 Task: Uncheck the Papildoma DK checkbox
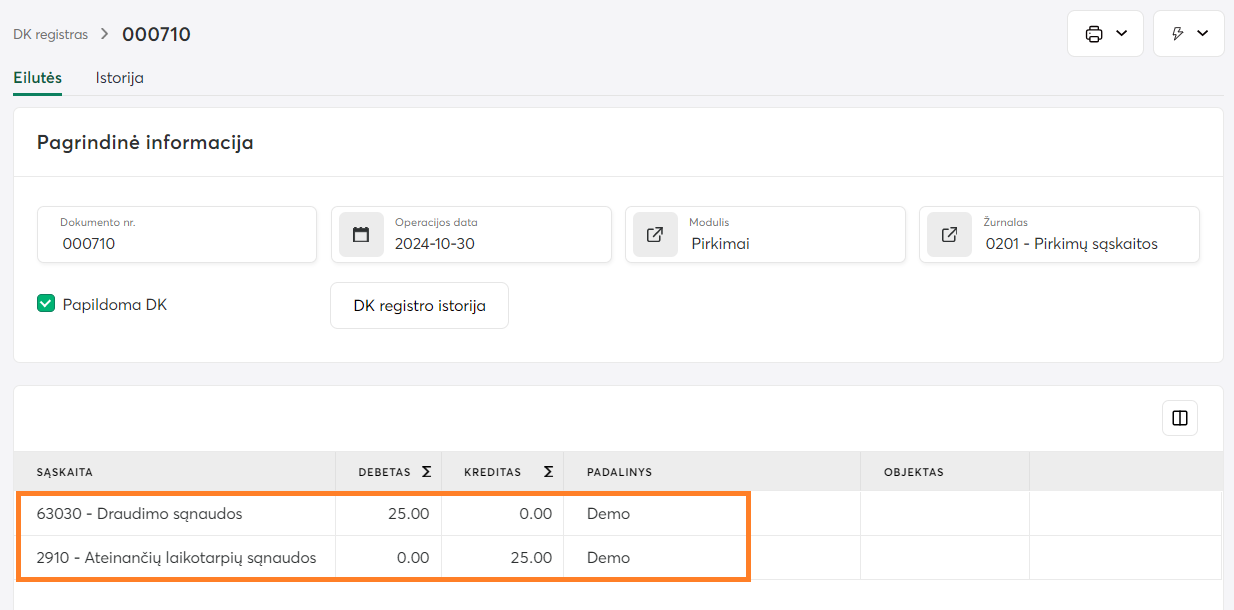coord(46,304)
